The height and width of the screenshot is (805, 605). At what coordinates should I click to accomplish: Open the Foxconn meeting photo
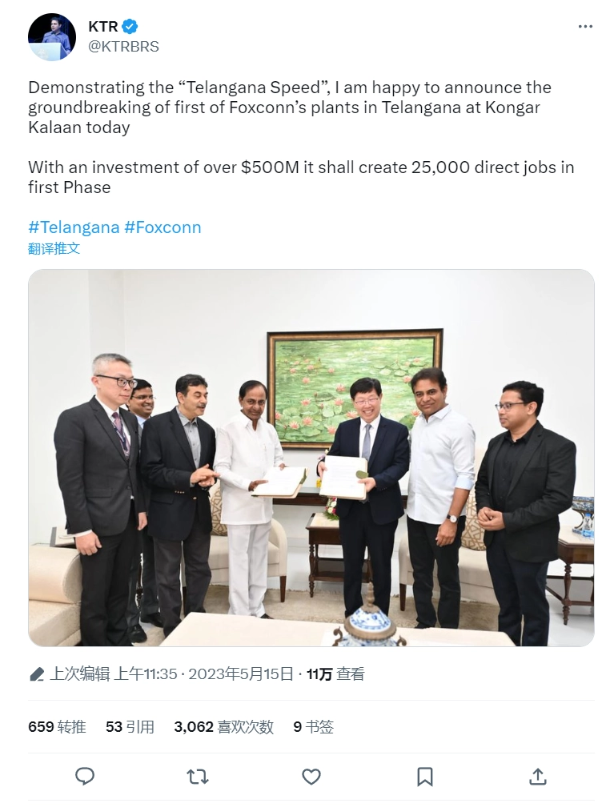[x=311, y=457]
